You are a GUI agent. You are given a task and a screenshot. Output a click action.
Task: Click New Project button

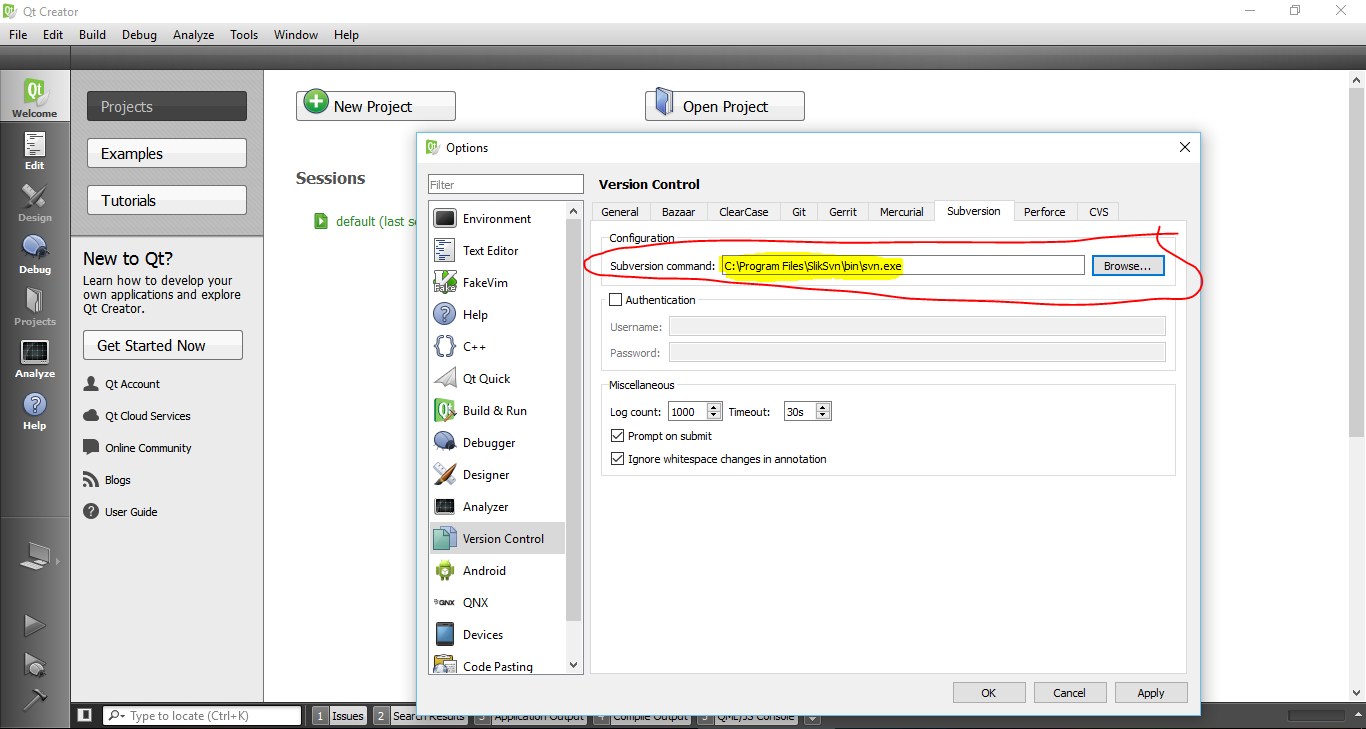point(376,106)
